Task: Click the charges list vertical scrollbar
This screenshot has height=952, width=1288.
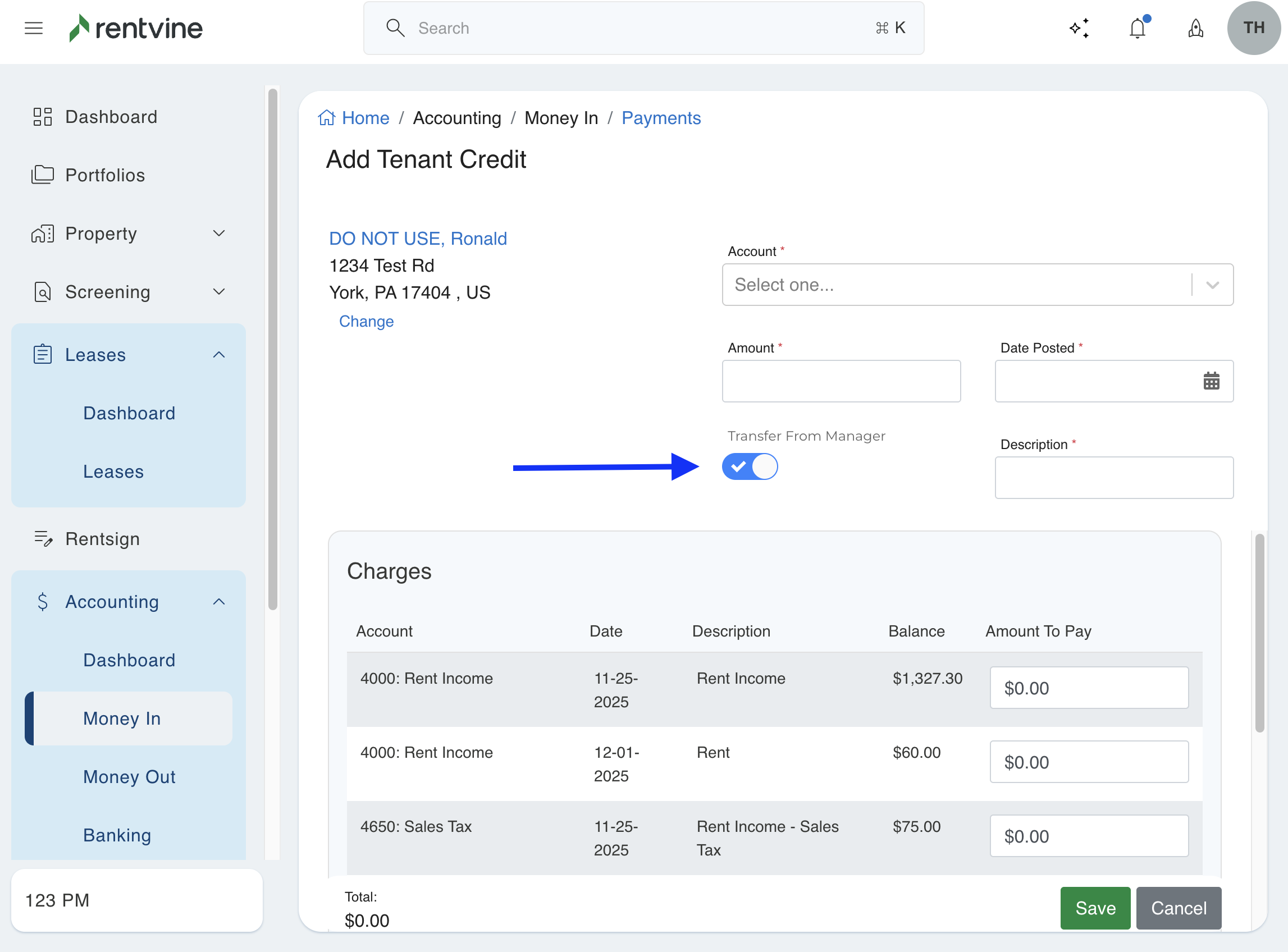Action: pos(1260,633)
